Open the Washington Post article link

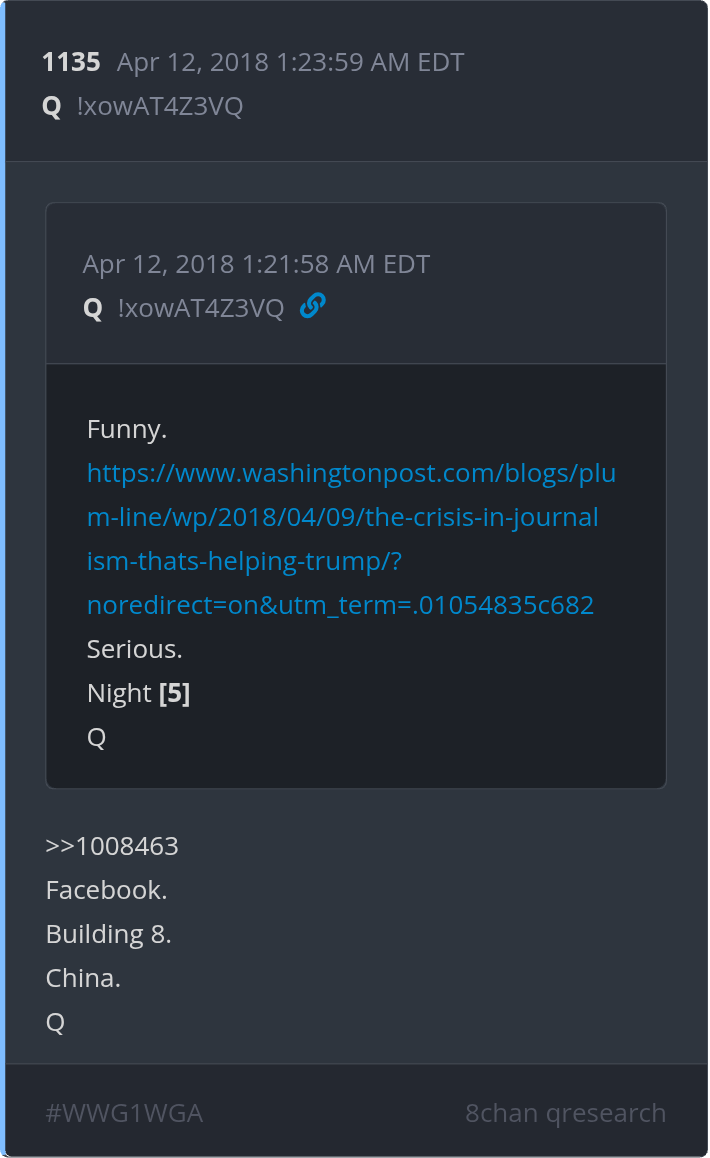351,539
